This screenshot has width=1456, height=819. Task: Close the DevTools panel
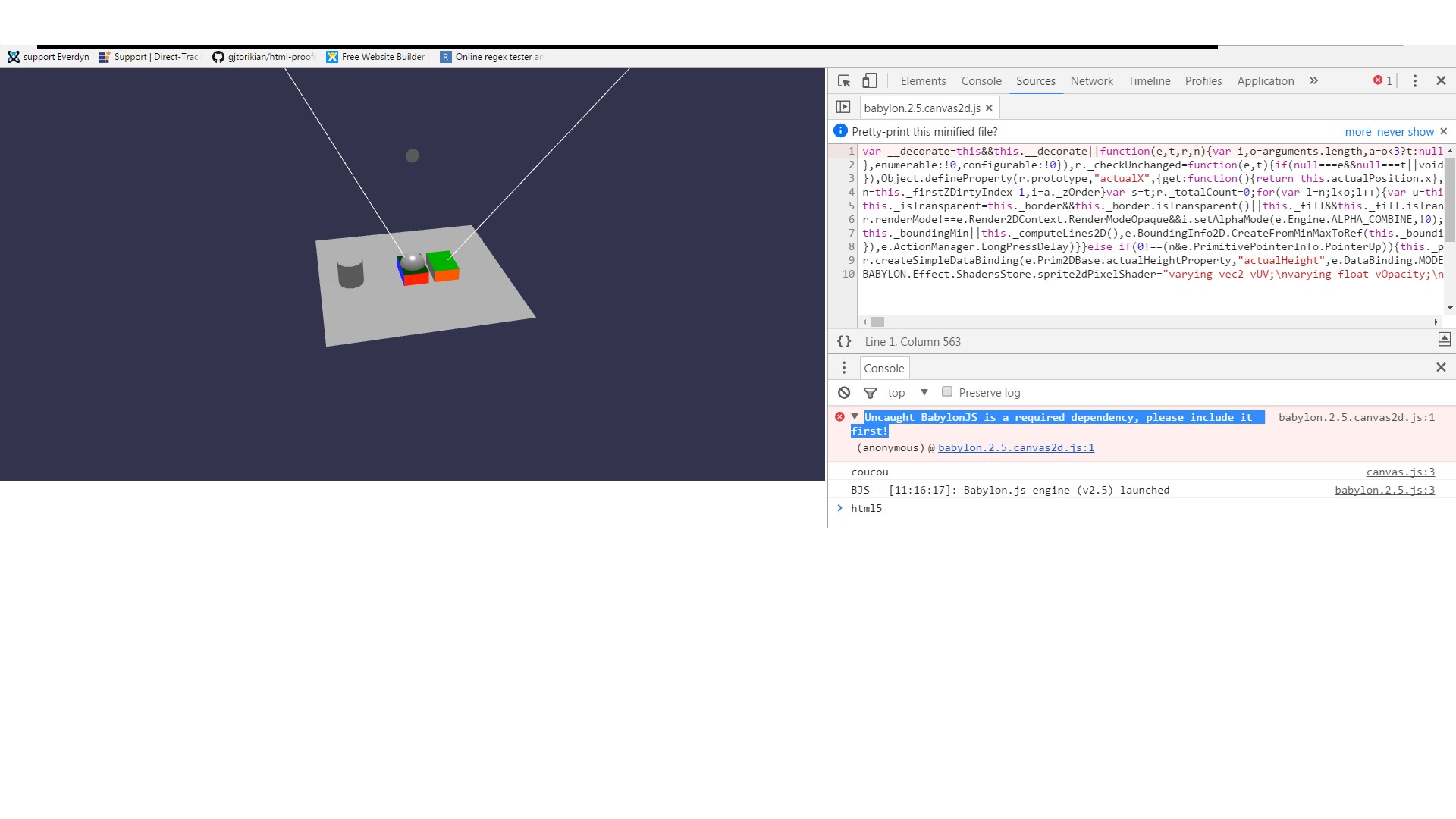[1441, 80]
